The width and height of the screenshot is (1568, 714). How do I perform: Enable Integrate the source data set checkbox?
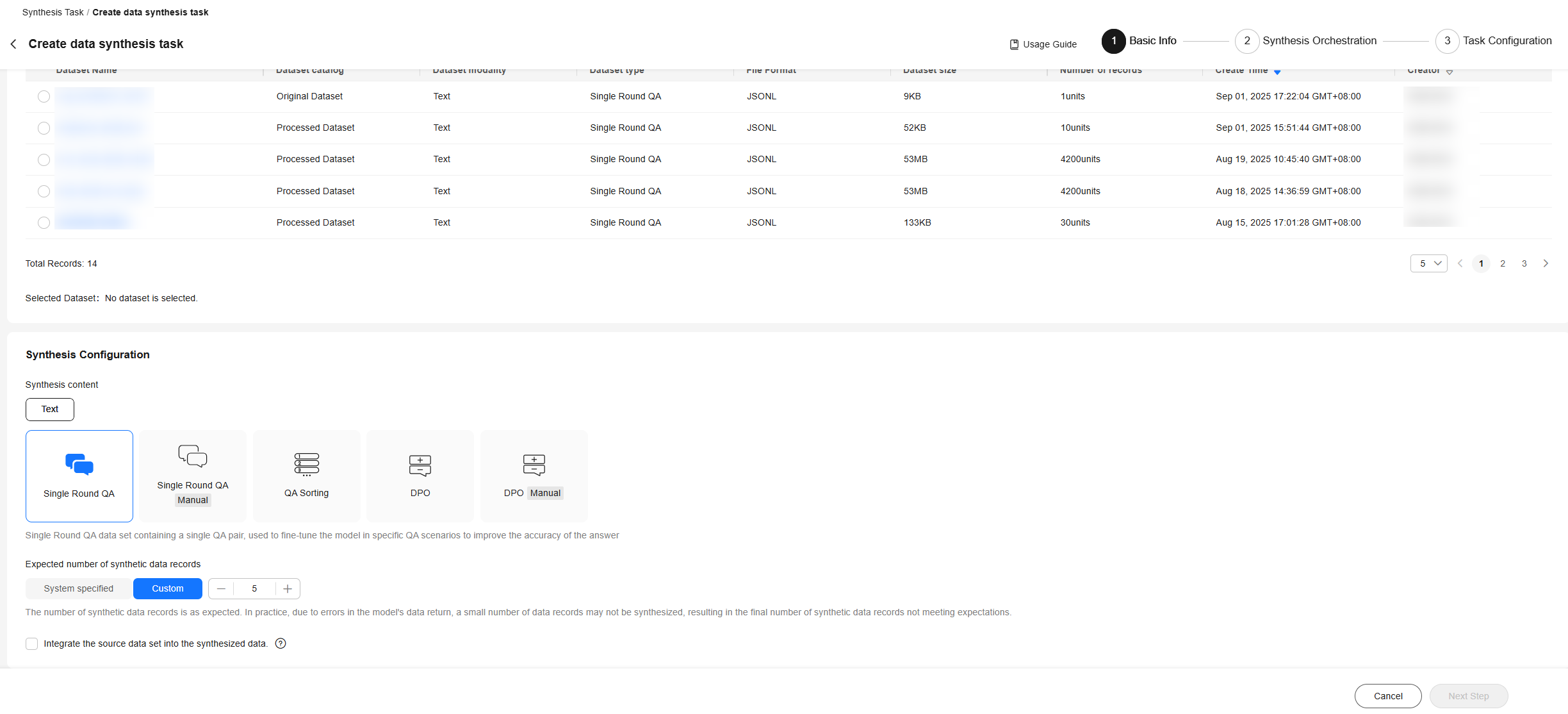coord(31,643)
